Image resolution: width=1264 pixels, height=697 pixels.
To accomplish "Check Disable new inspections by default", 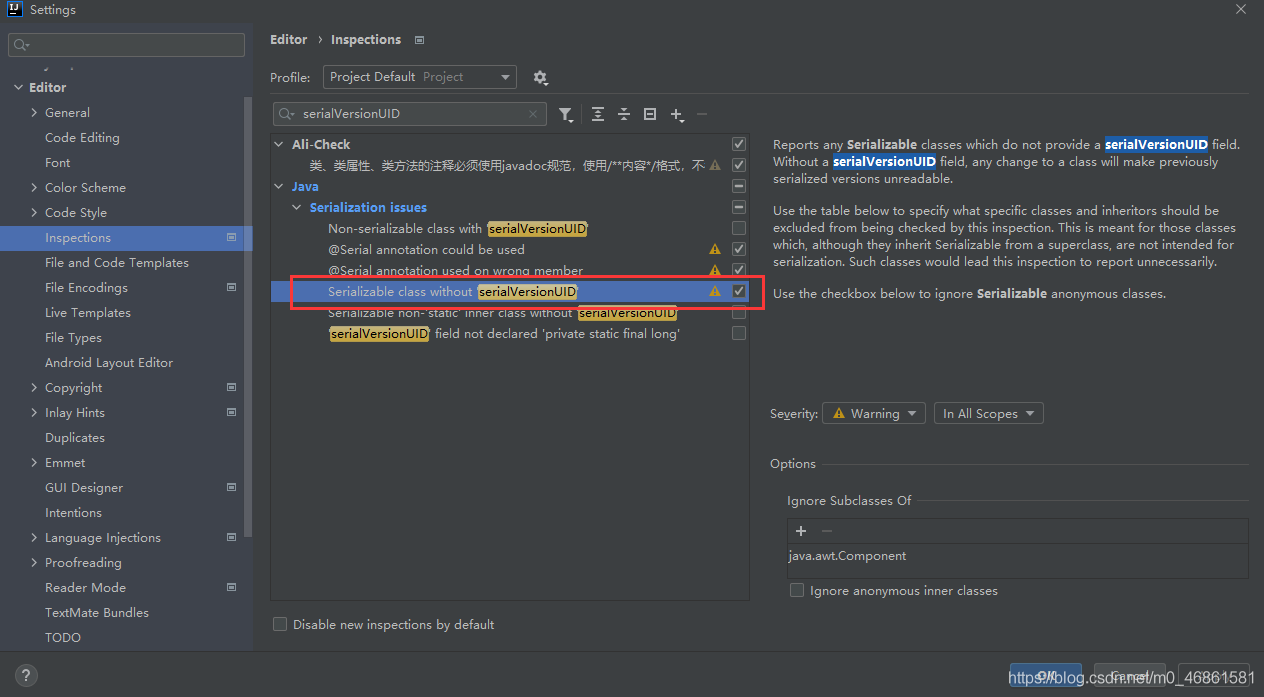I will [x=280, y=624].
